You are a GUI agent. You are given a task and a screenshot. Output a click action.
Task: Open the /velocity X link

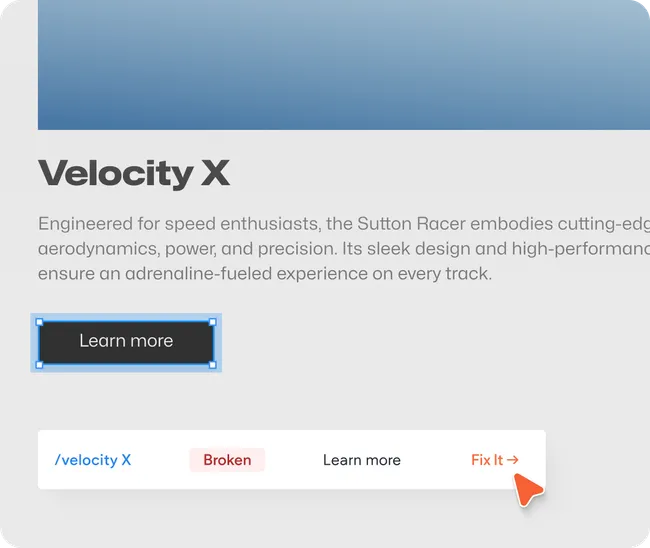pyautogui.click(x=93, y=460)
